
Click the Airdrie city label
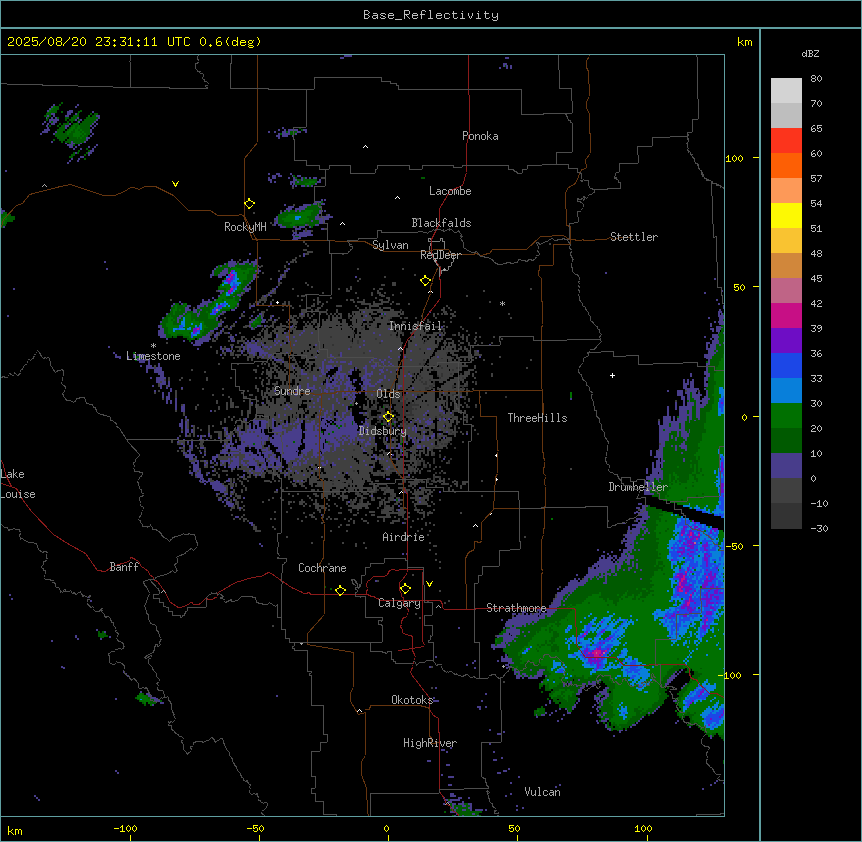[404, 537]
